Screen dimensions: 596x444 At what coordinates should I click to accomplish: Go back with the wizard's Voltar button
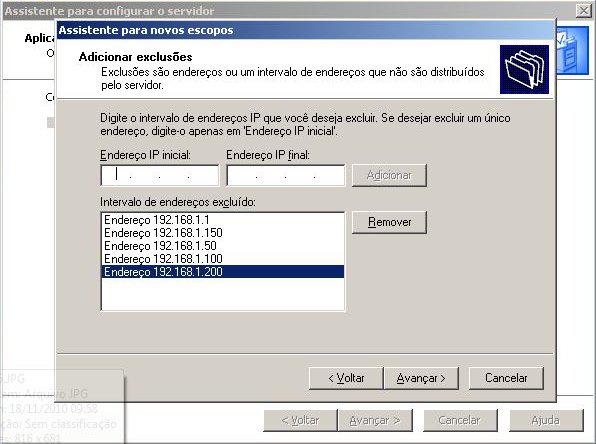pos(346,378)
